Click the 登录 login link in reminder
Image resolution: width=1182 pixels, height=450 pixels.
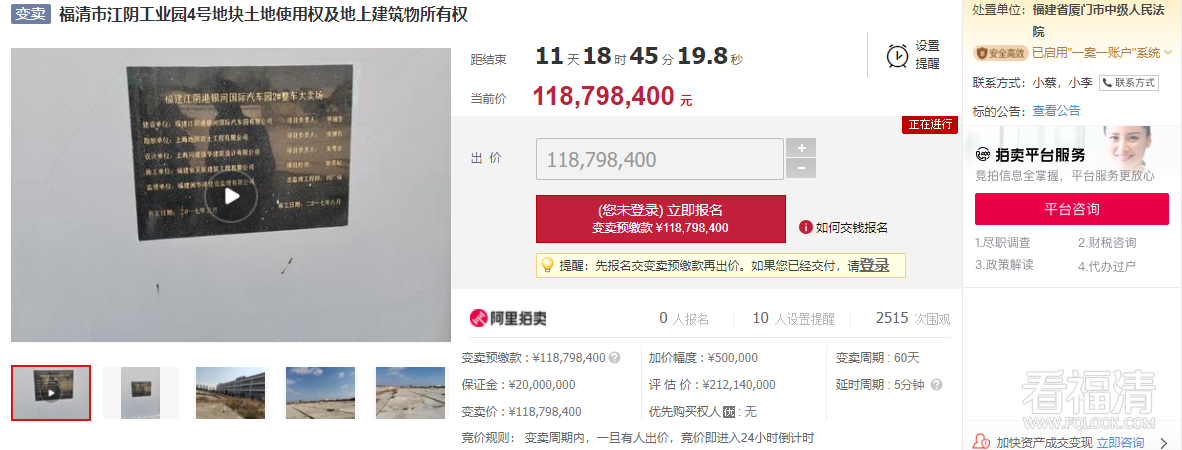tap(874, 265)
